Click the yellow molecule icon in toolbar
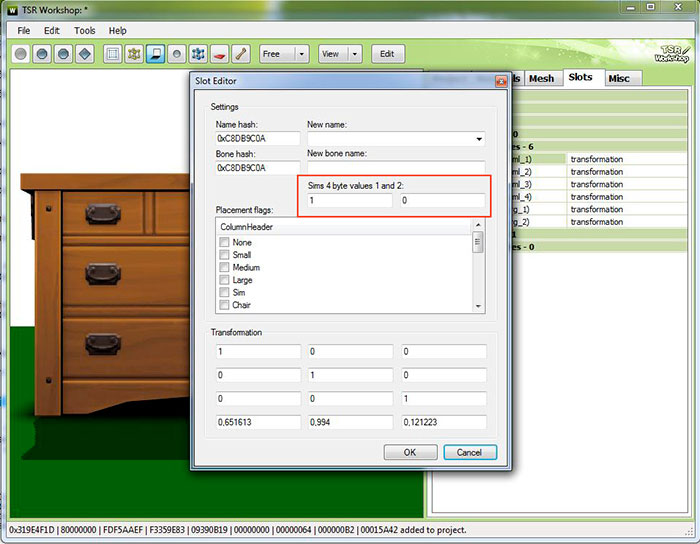Image resolution: width=700 pixels, height=544 pixels. point(133,54)
